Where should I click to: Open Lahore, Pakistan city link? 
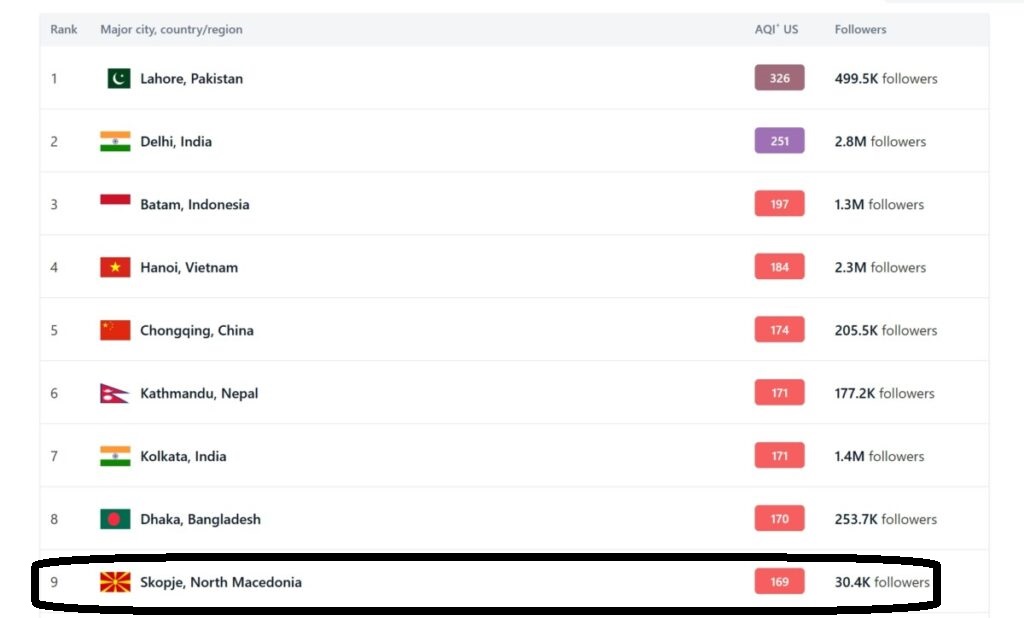point(191,78)
